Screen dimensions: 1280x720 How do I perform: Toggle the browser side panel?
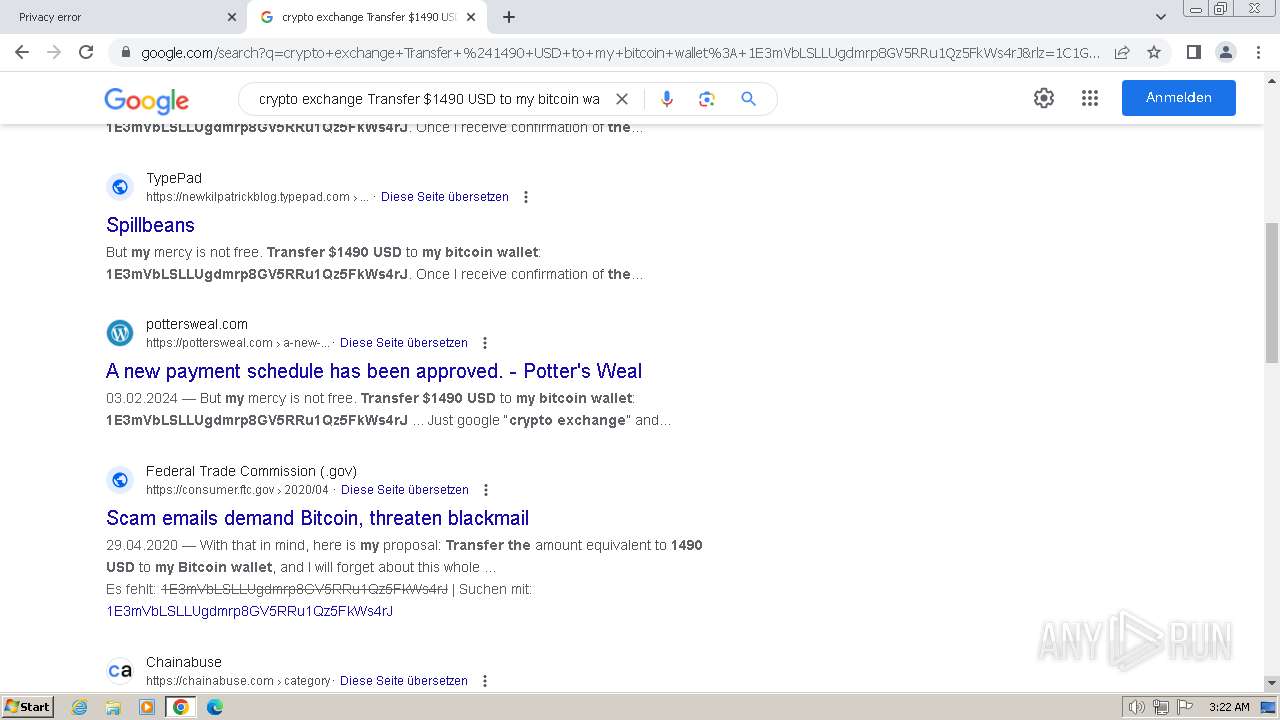click(1193, 52)
